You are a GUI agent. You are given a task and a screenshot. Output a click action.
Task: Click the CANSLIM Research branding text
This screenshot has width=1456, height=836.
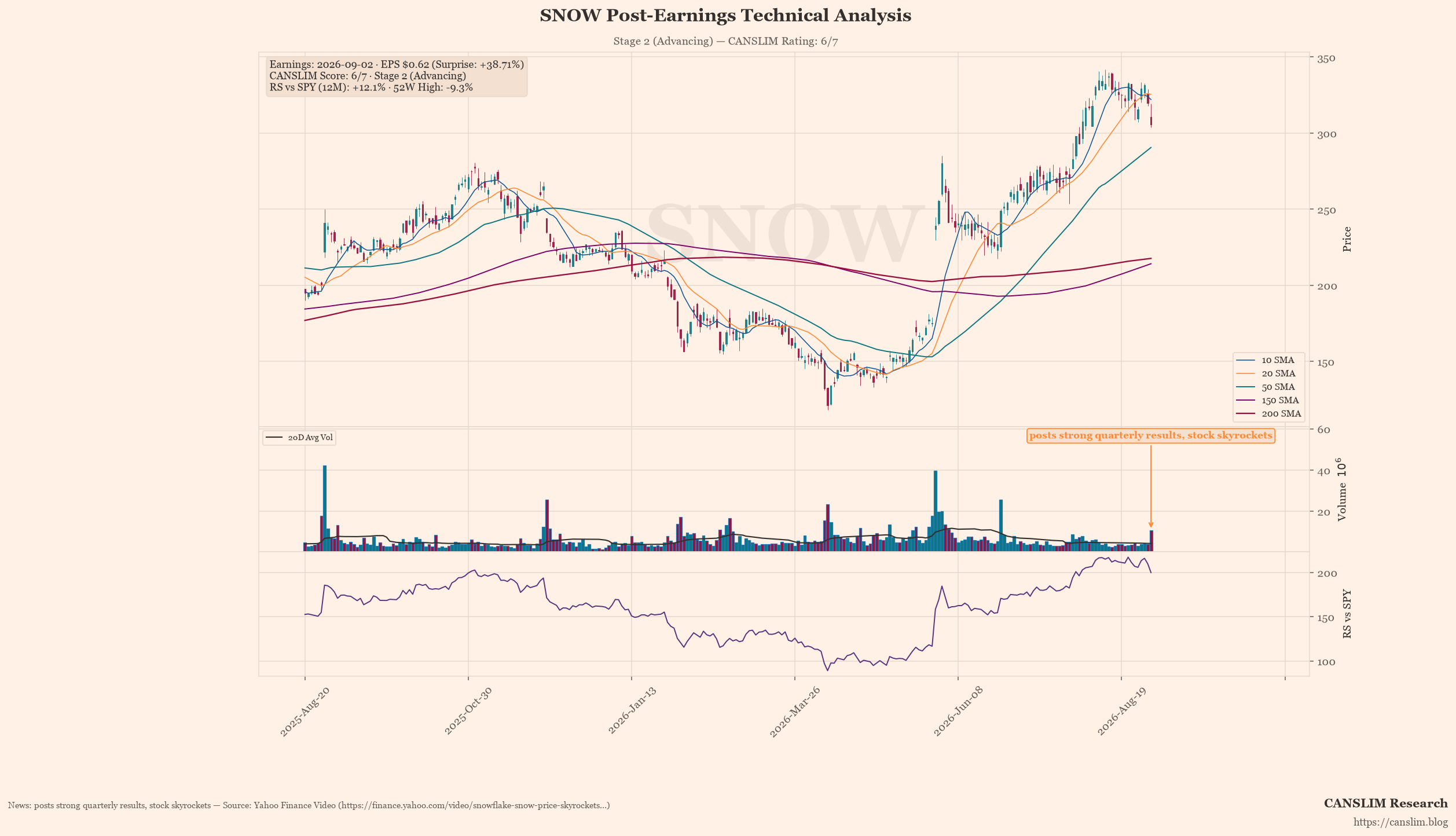pos(1385,804)
